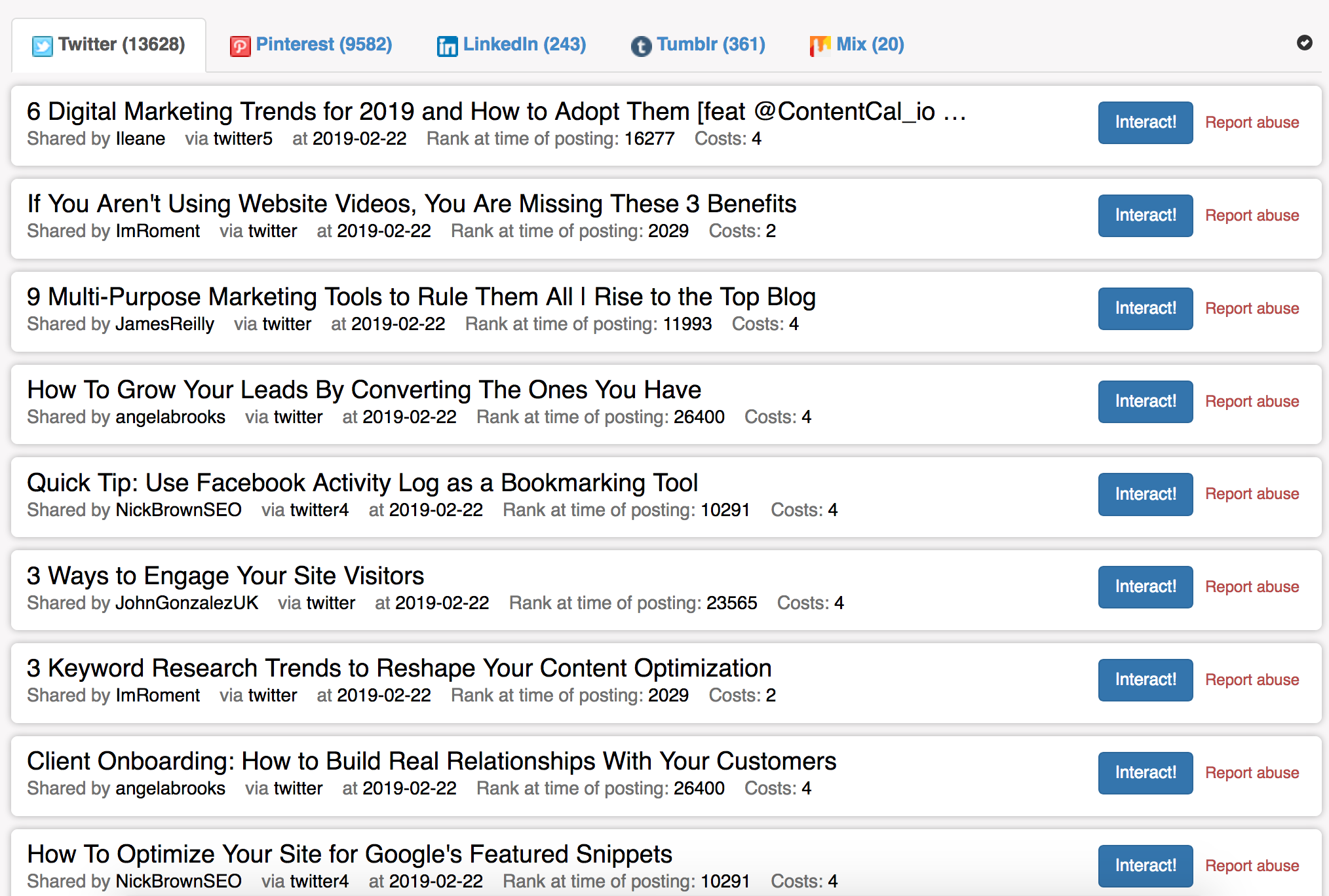Screen dimensions: 1329x896
Task: Click the twitter5 source label
Action: click(x=243, y=139)
